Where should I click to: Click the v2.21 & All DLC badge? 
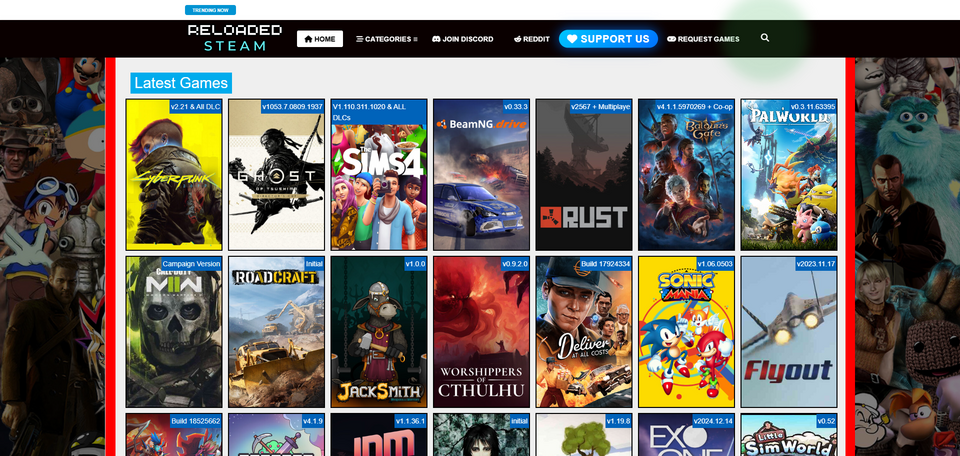pyautogui.click(x=195, y=107)
